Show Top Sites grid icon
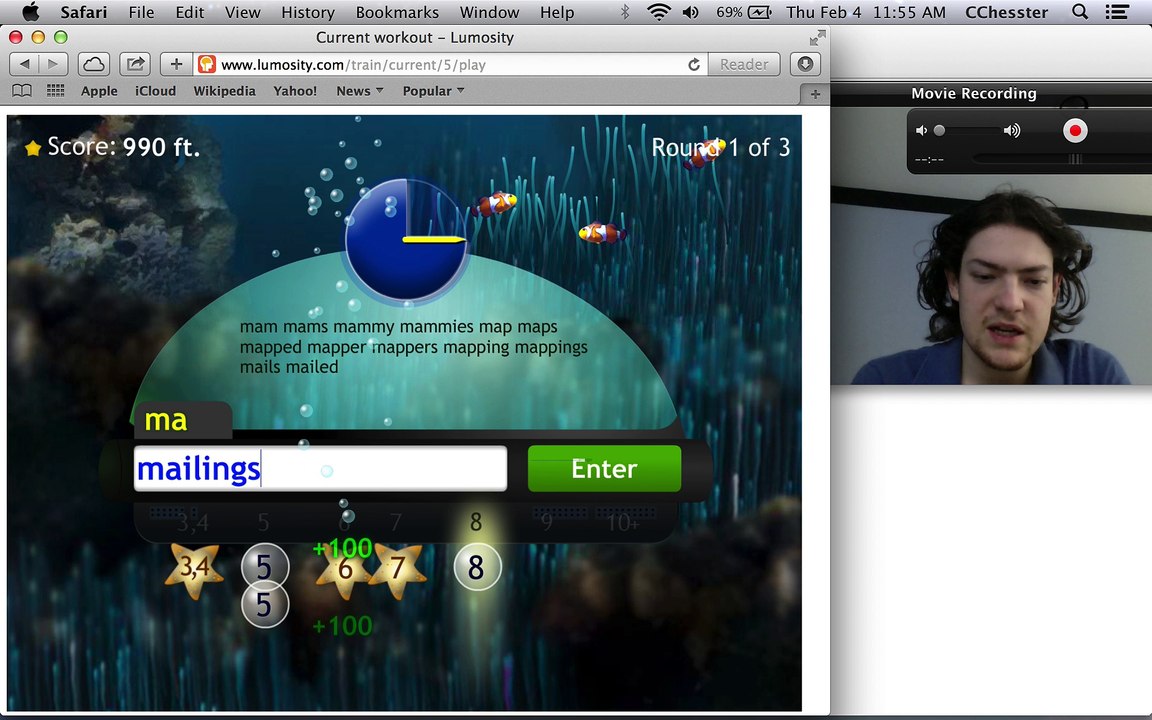 pyautogui.click(x=55, y=90)
